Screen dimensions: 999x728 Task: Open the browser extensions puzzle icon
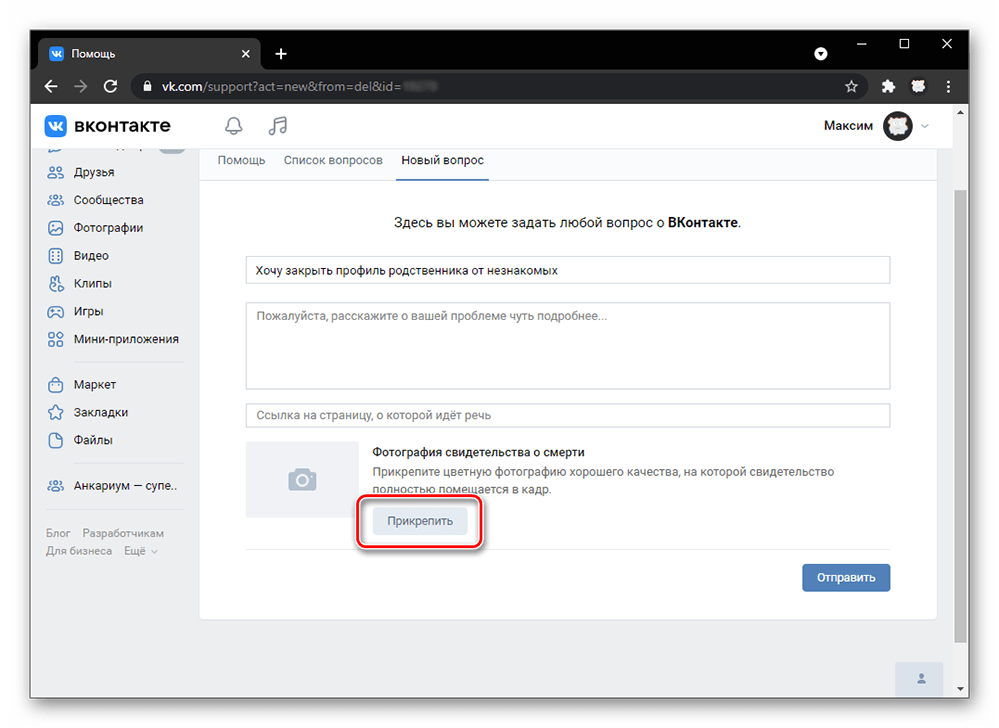pyautogui.click(x=888, y=87)
